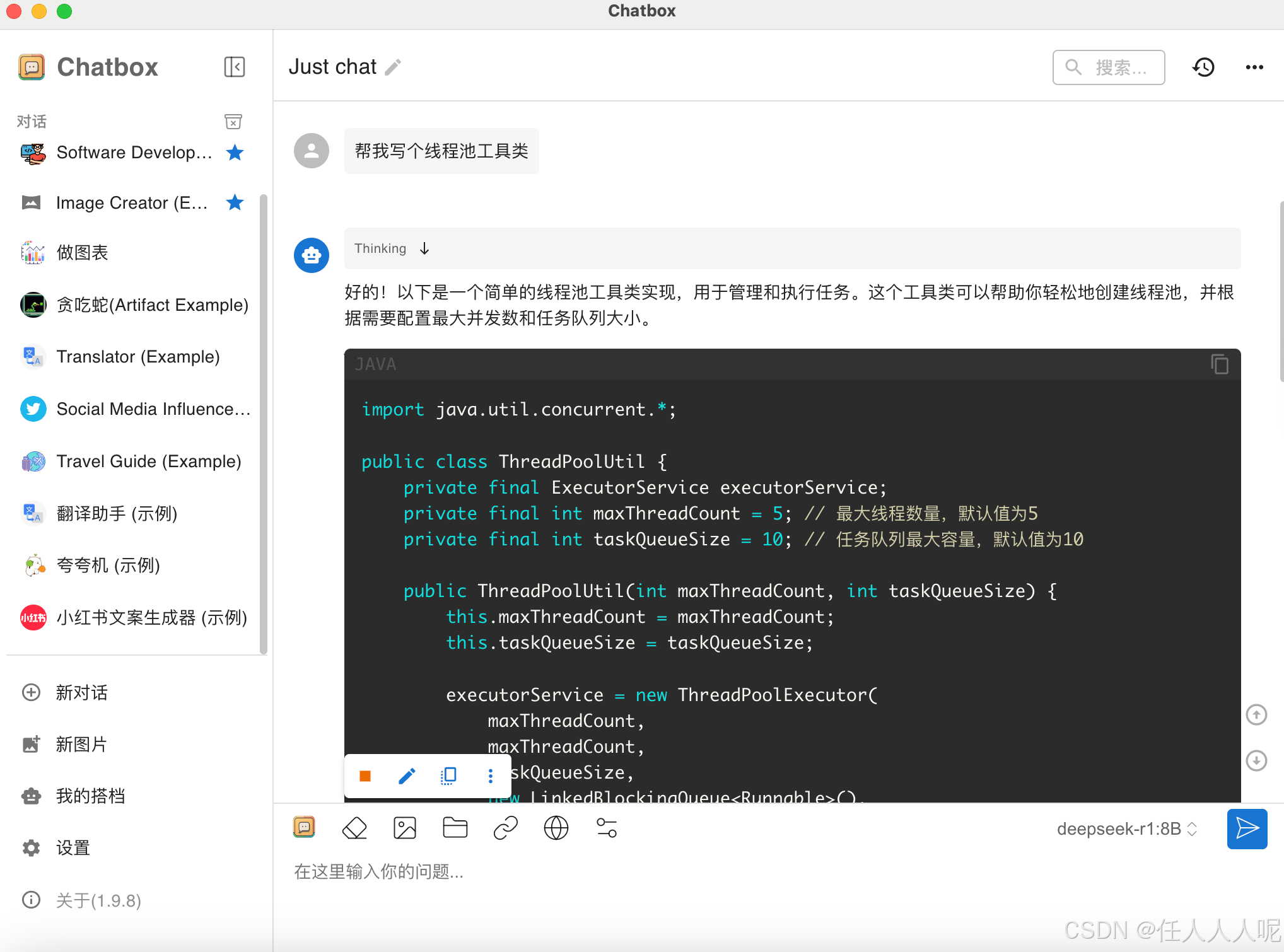Viewport: 1284px width, 952px height.
Task: Collapse the Thinking section
Action: pos(424,248)
